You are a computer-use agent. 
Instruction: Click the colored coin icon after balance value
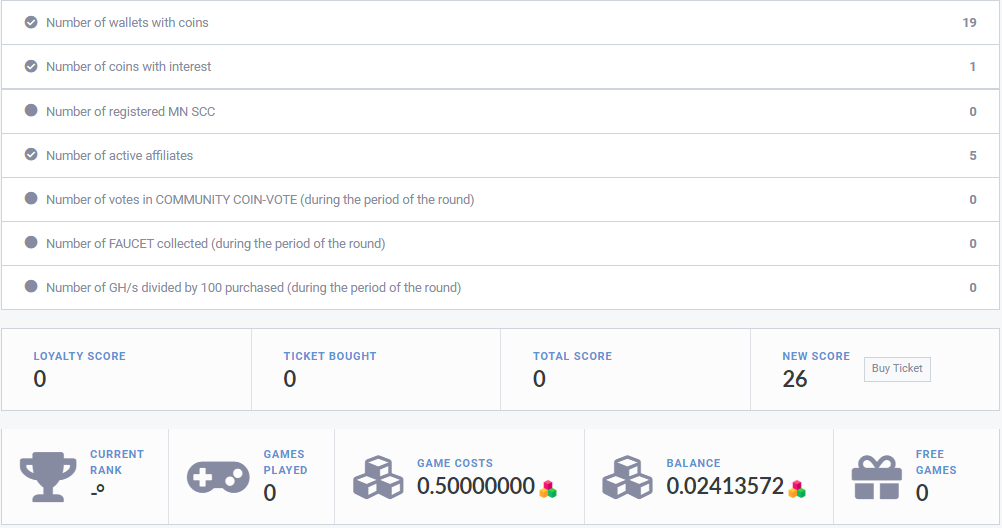tap(797, 489)
